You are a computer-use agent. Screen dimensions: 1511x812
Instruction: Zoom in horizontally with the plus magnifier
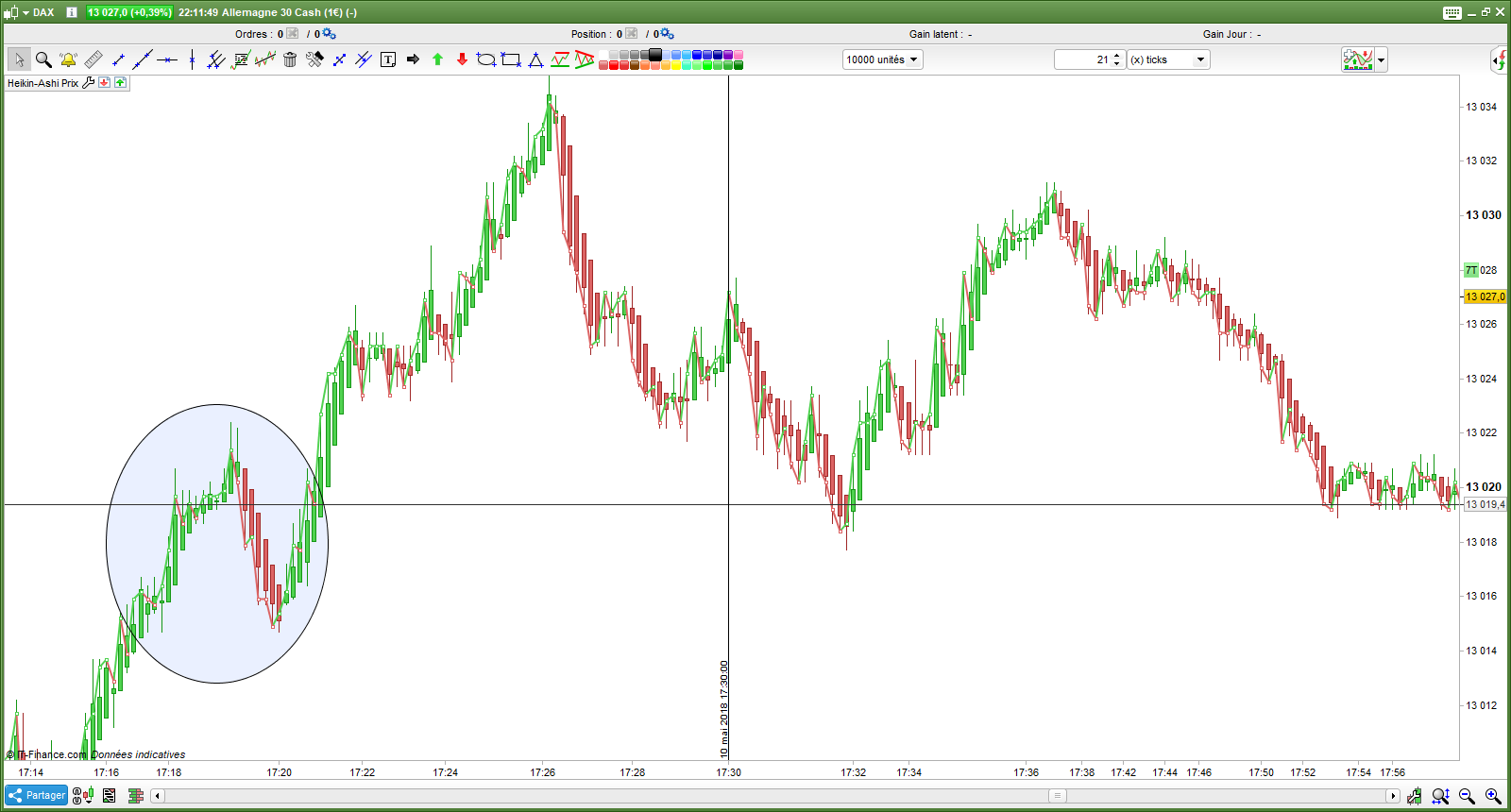(x=1493, y=796)
